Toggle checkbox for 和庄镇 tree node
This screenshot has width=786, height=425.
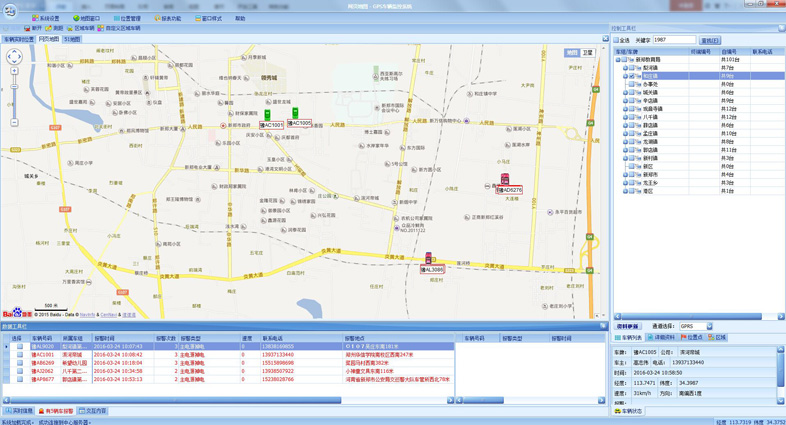click(x=632, y=76)
